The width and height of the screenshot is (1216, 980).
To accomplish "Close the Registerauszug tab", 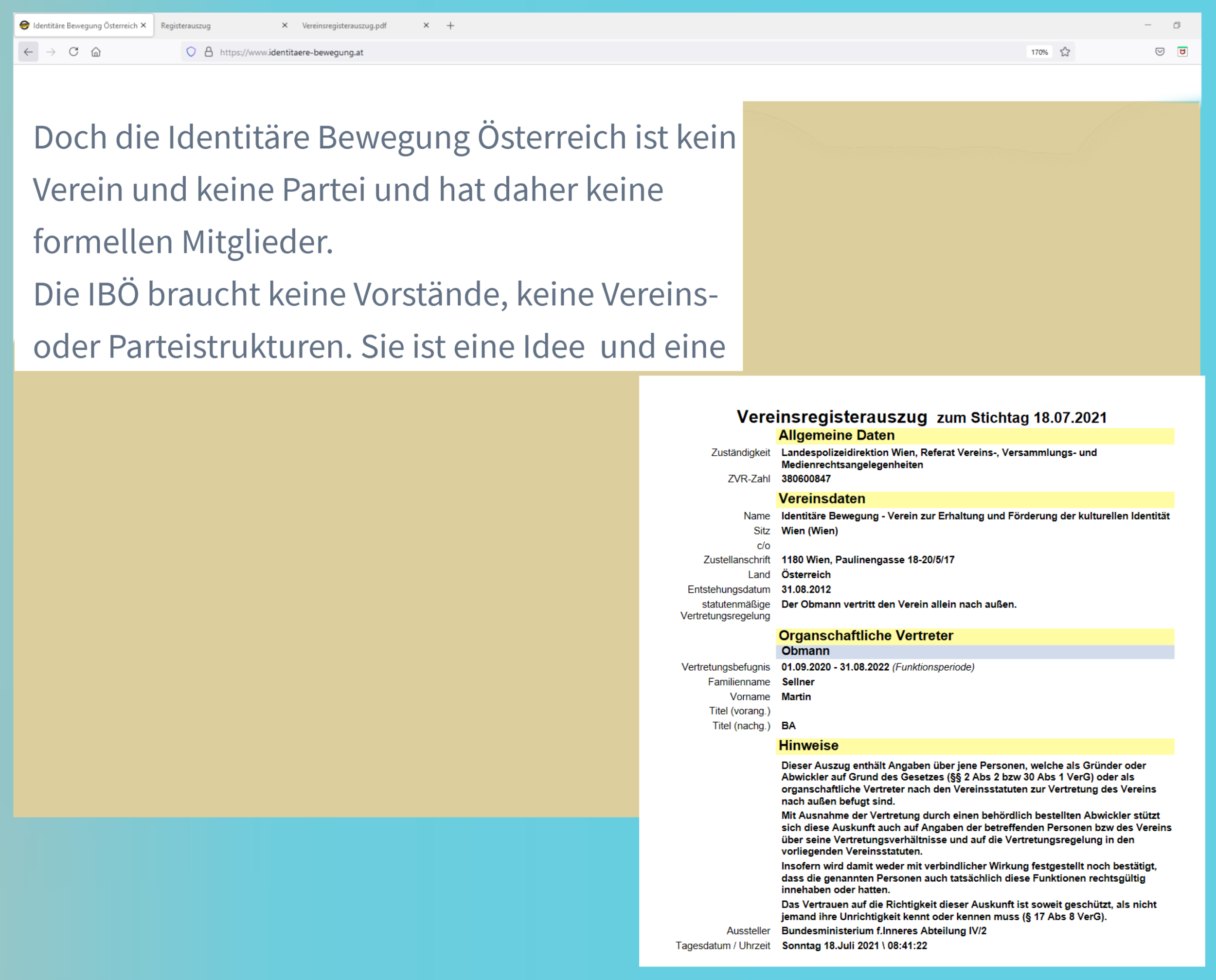I will (285, 25).
